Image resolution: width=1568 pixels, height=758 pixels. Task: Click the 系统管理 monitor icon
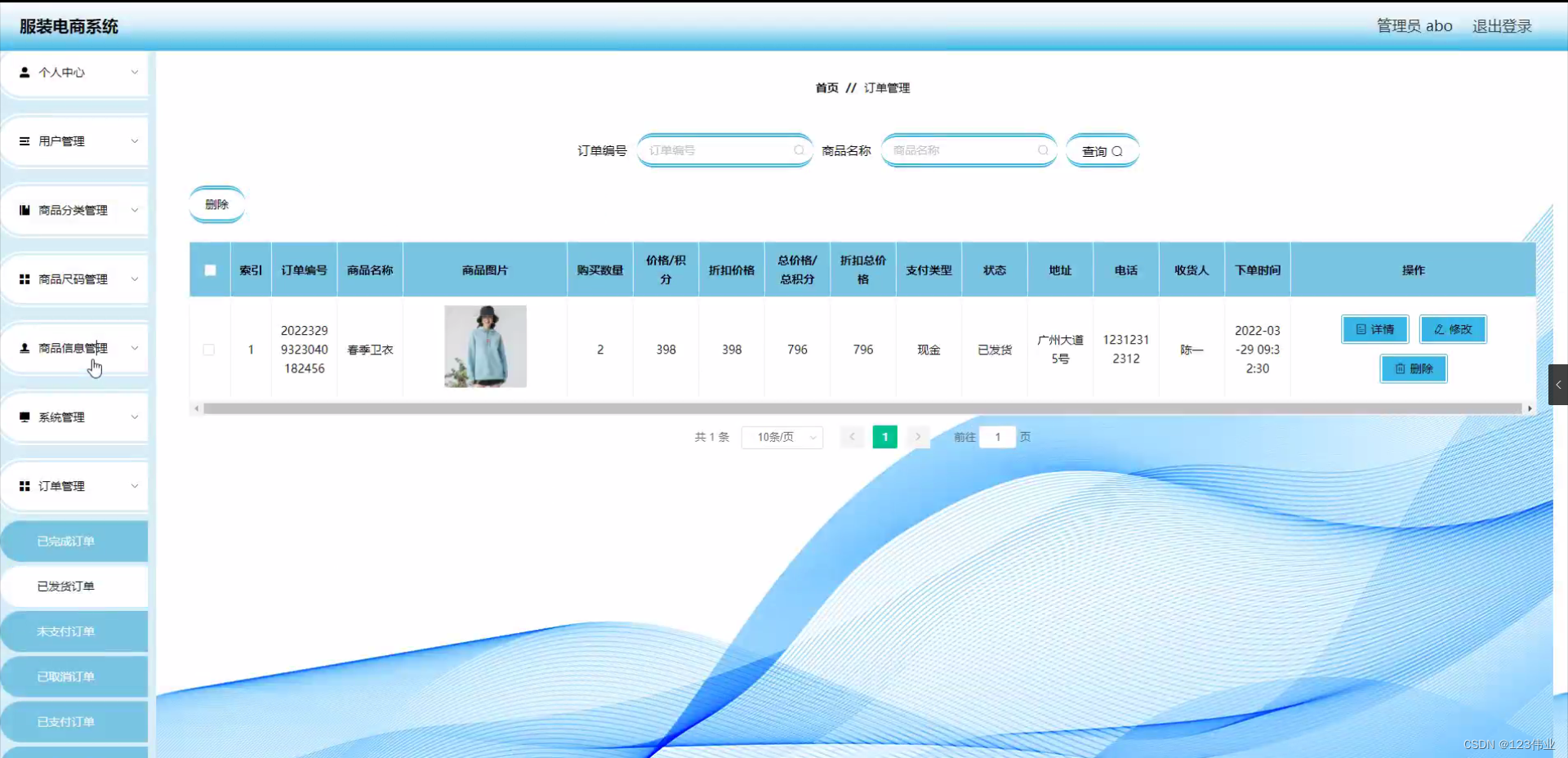pyautogui.click(x=24, y=417)
